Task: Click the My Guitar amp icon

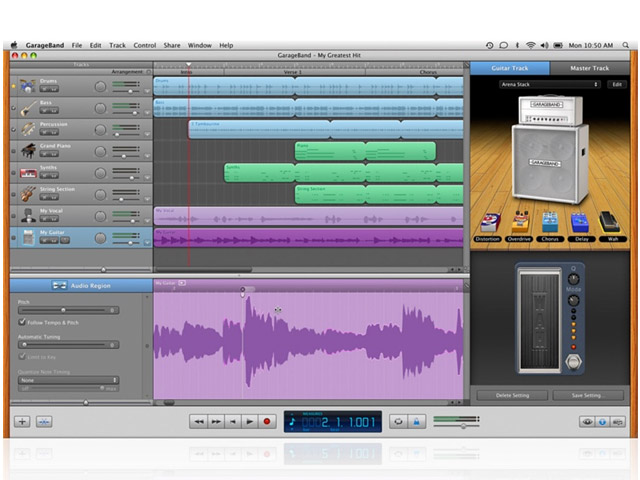Action: (28, 238)
